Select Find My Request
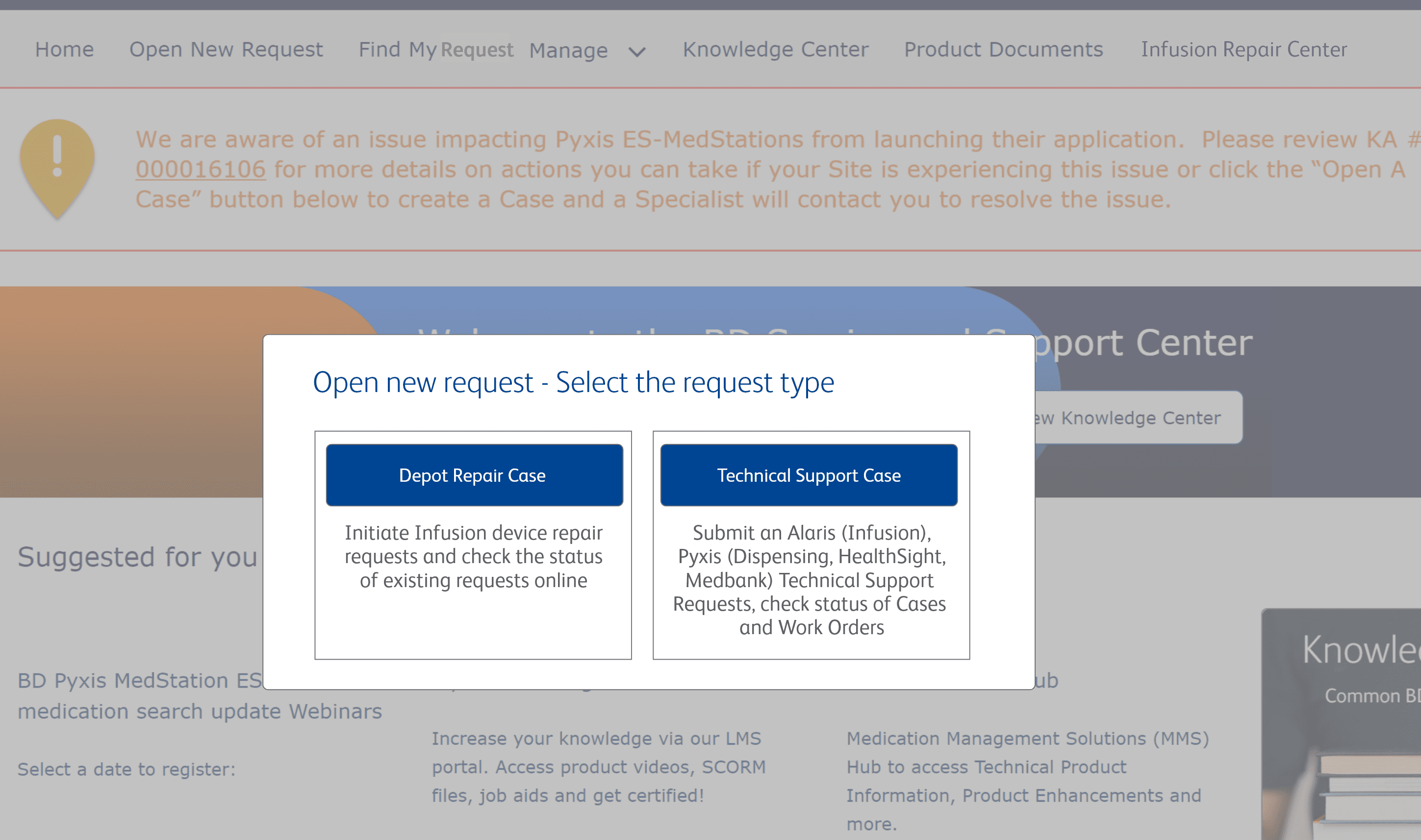 [x=435, y=50]
